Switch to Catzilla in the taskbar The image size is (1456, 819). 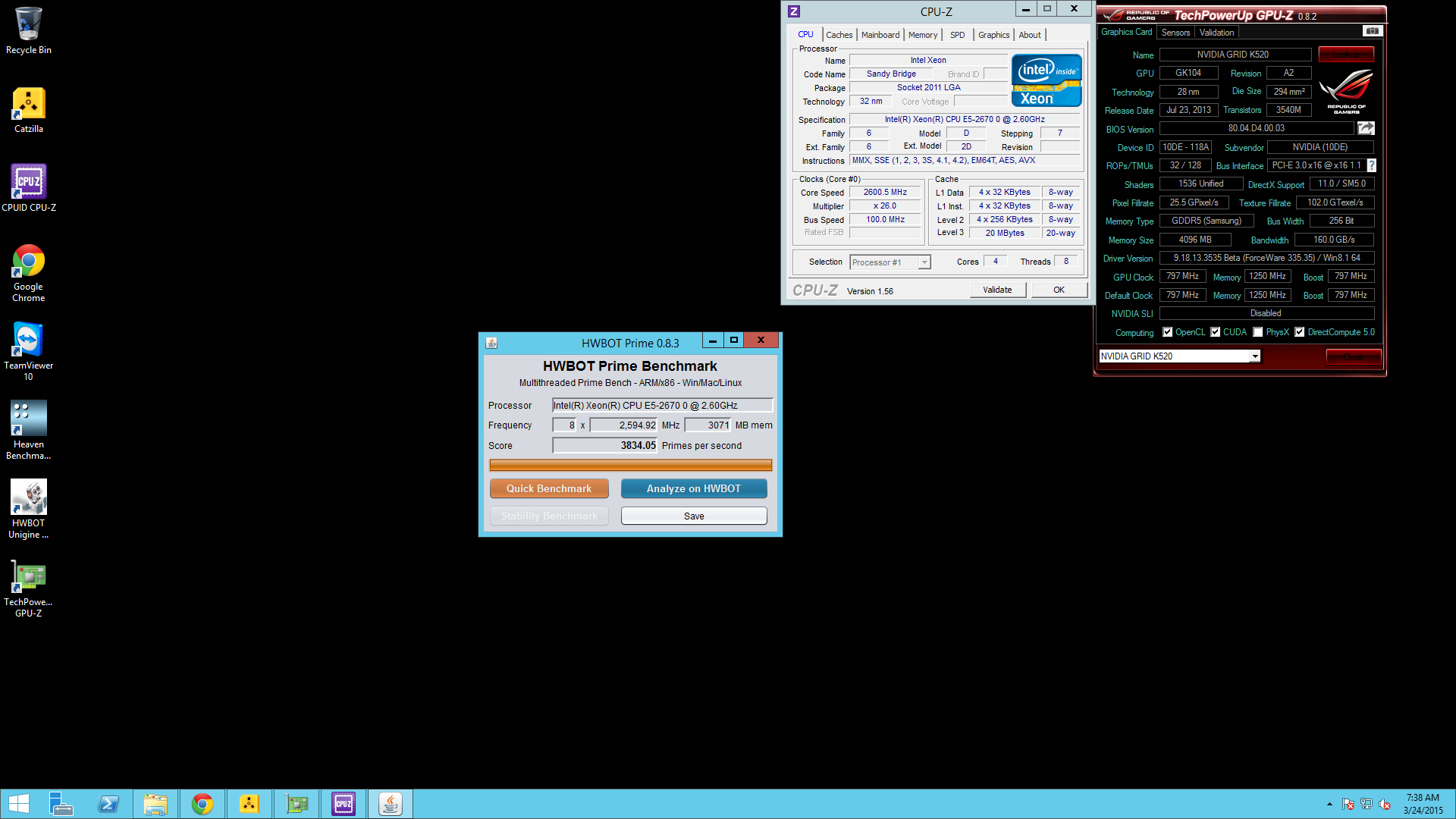pyautogui.click(x=249, y=804)
